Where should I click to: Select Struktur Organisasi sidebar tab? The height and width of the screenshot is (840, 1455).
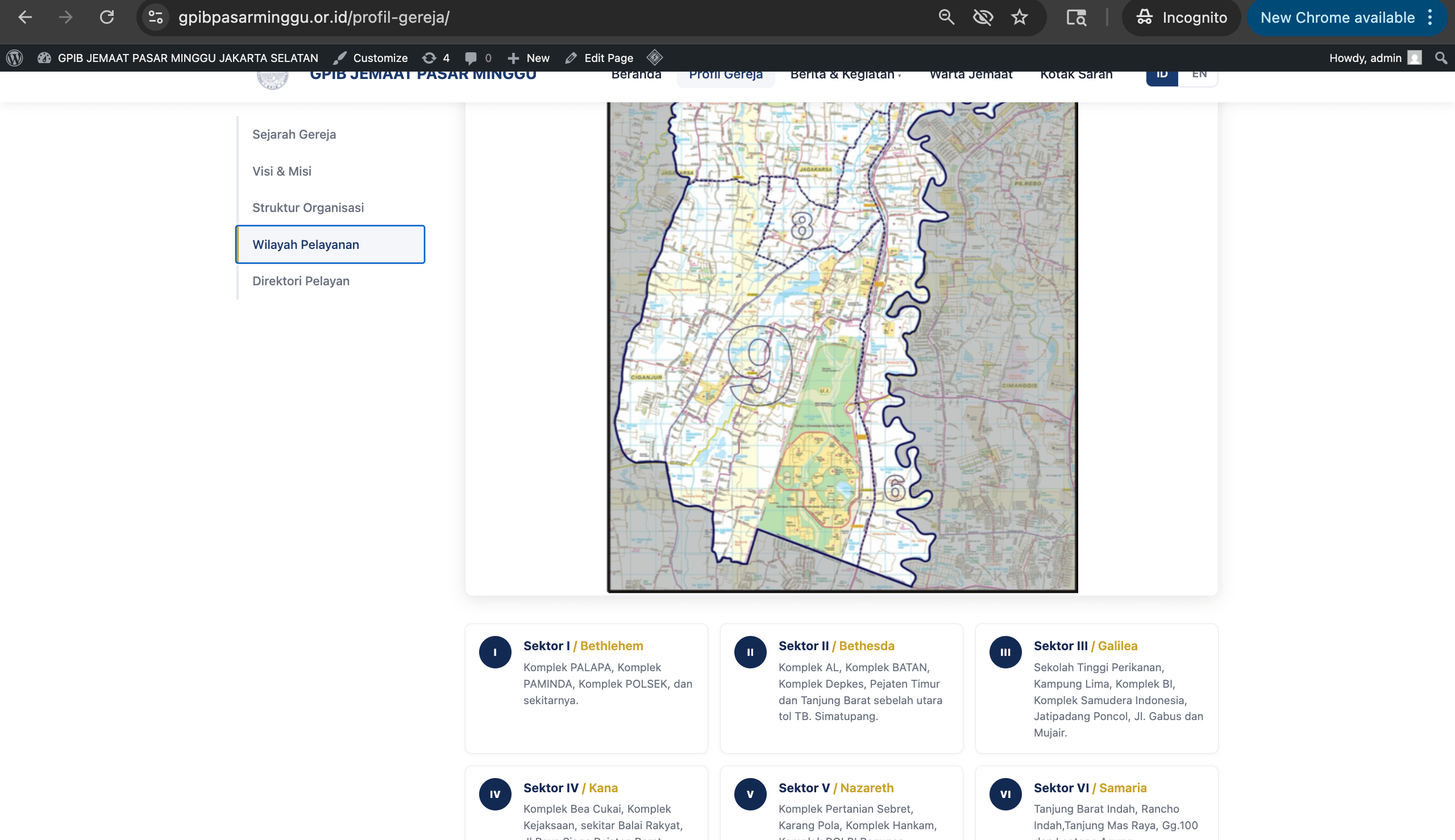pyautogui.click(x=331, y=207)
